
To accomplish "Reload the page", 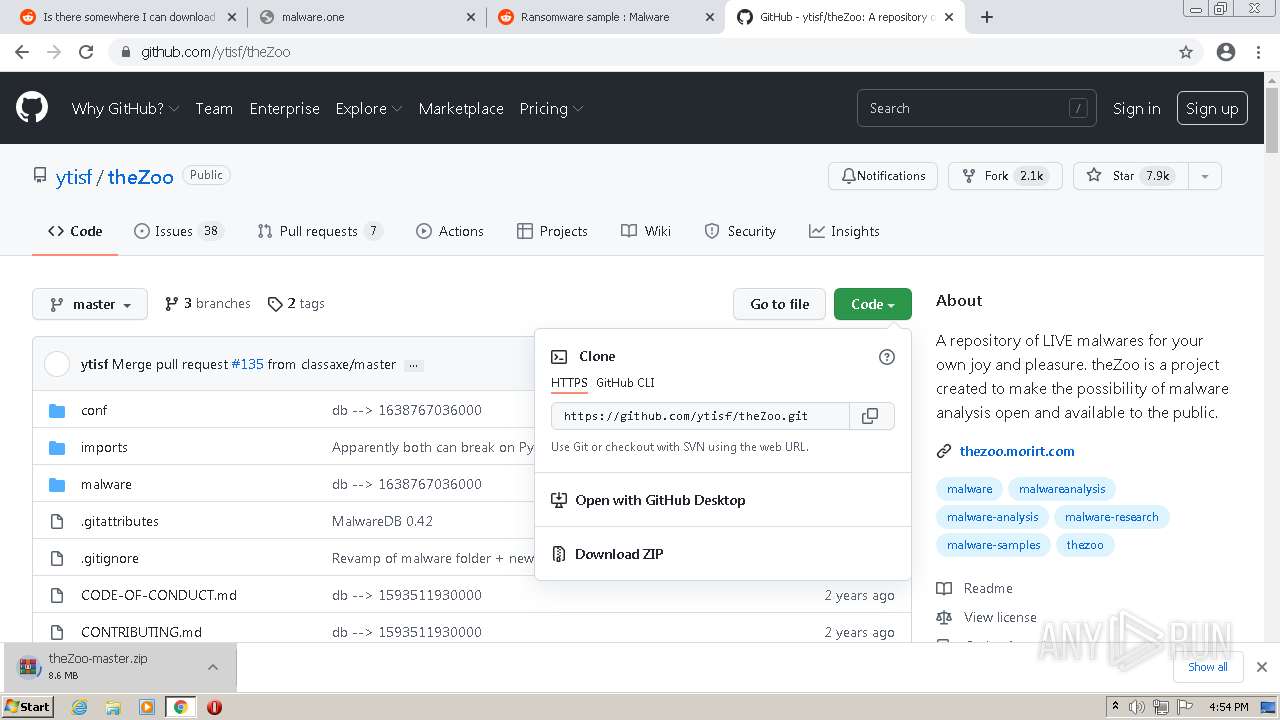I will coord(86,52).
